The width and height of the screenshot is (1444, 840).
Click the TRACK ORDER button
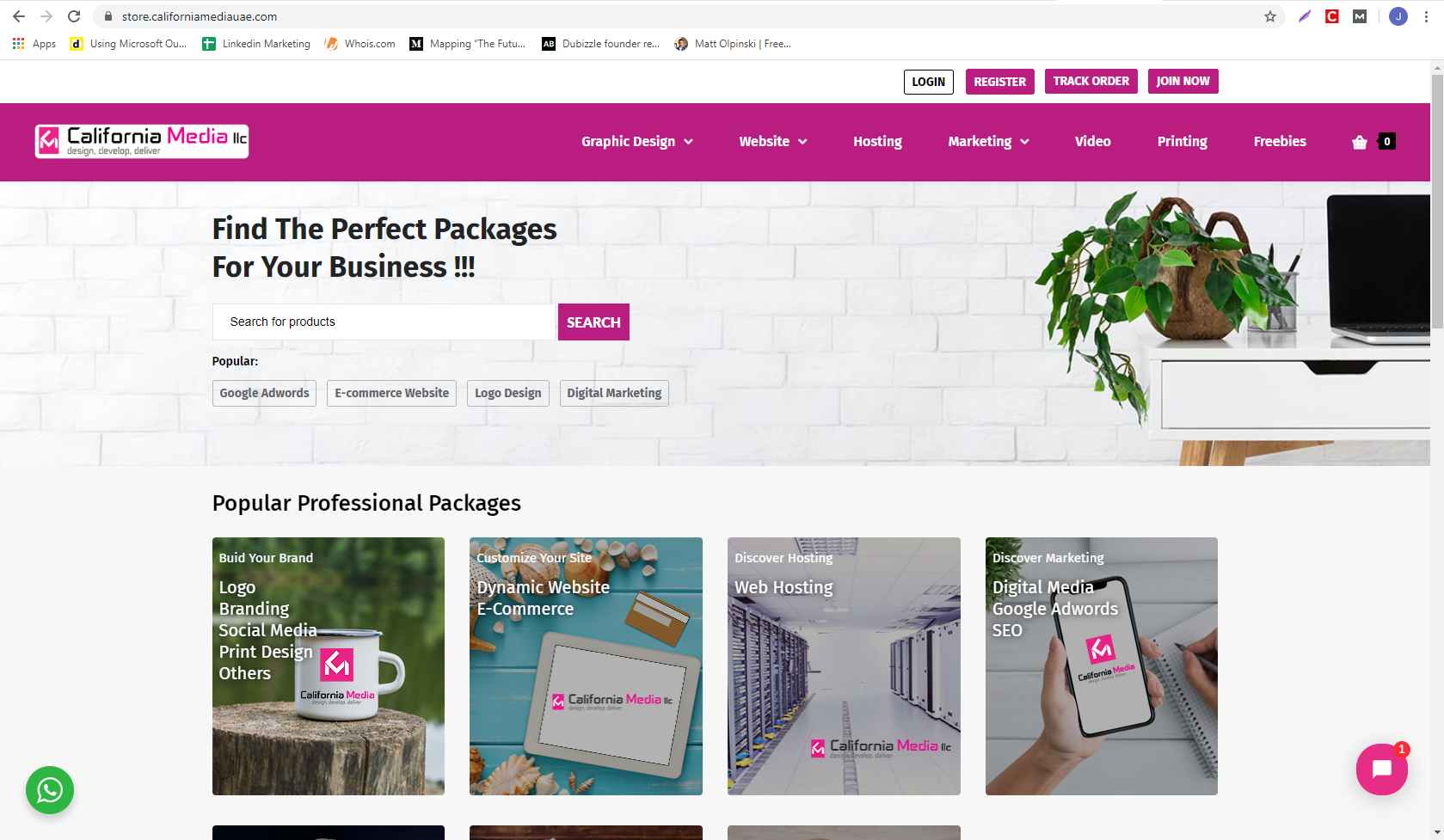click(1091, 82)
